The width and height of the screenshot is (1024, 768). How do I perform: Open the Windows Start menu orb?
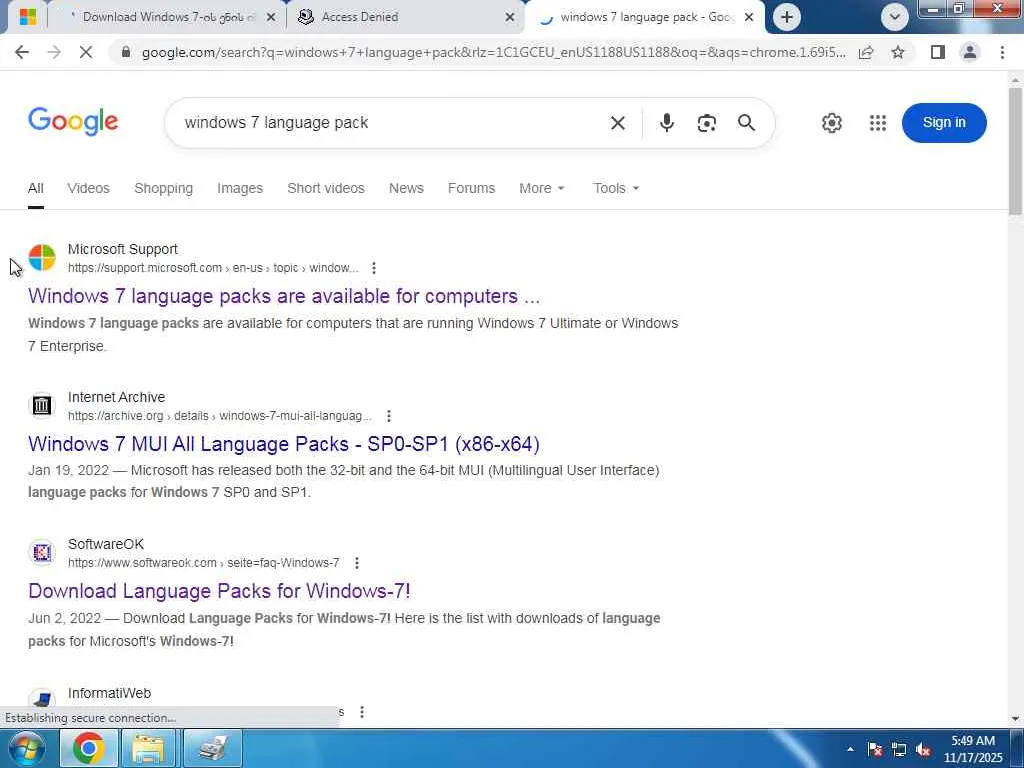pyautogui.click(x=27, y=748)
